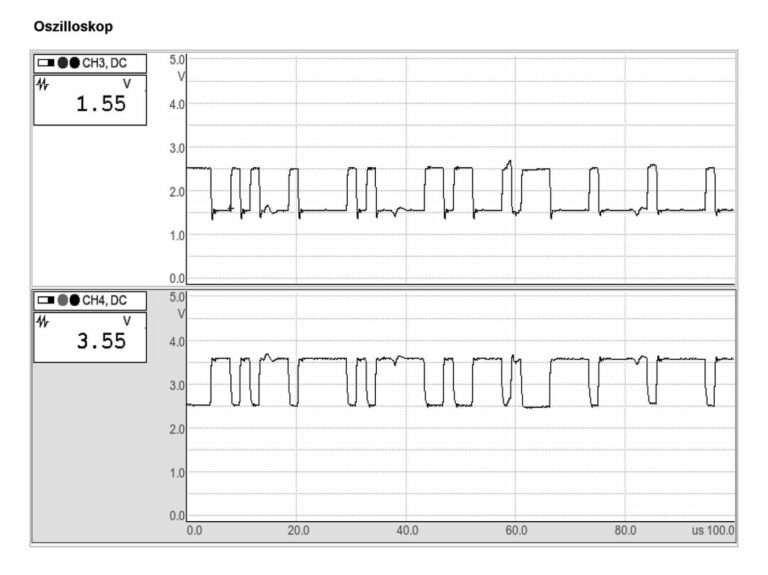Click the CH4 voltage reading 3.55

101,341
